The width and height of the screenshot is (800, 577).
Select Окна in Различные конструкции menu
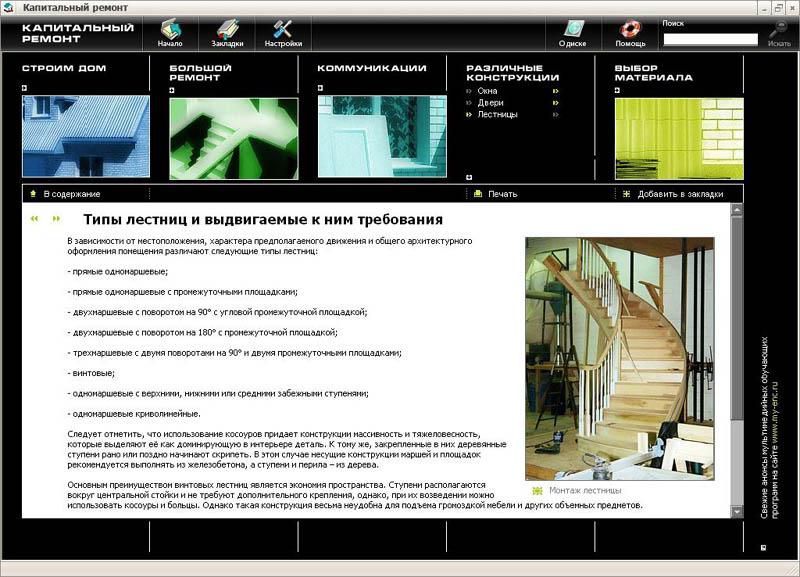487,91
